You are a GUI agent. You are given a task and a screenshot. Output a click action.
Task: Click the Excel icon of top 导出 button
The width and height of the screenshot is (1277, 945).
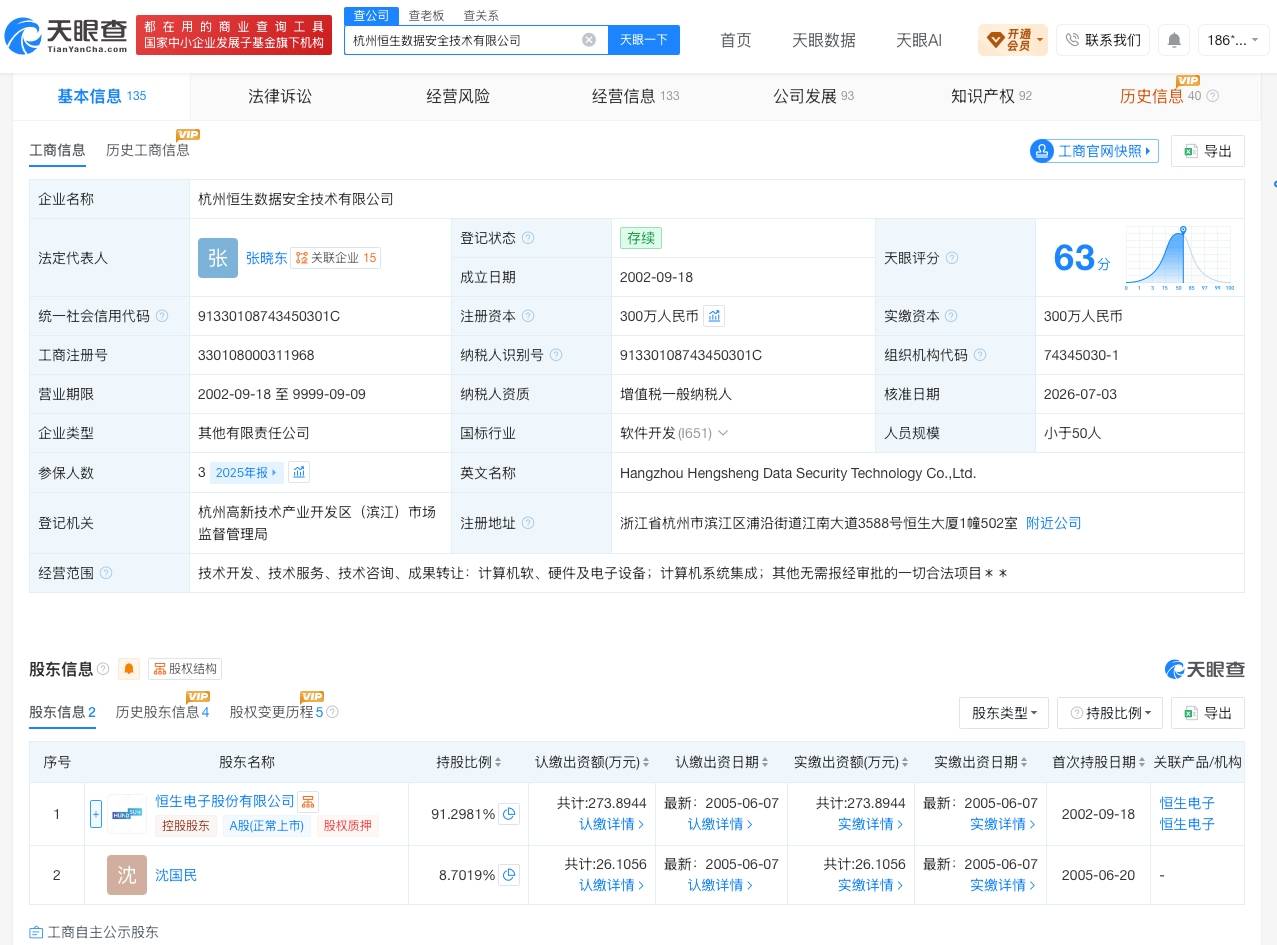(1190, 151)
